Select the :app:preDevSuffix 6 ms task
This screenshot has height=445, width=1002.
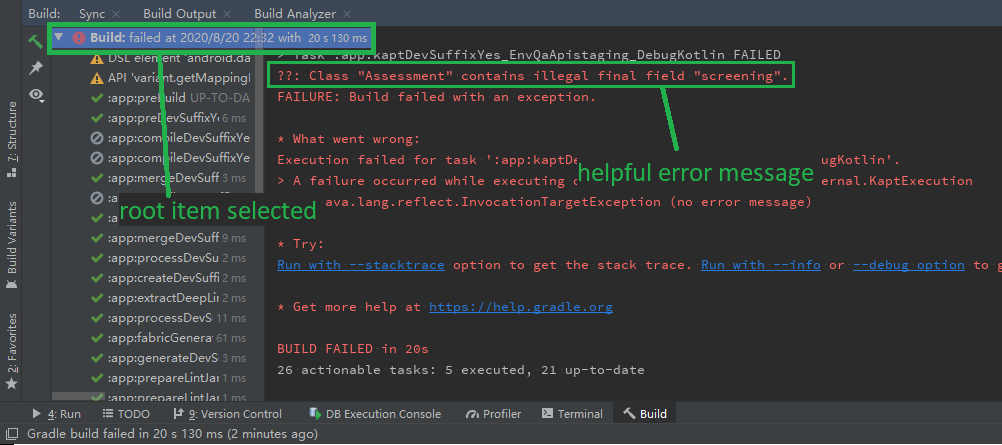point(171,118)
